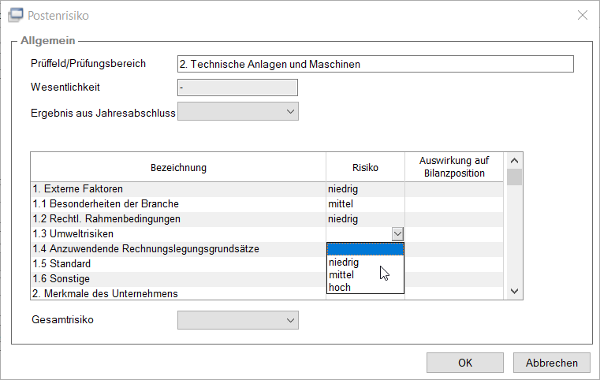The image size is (600, 380).
Task: Choose 'niedrig' from the open risk list
Action: [x=365, y=262]
